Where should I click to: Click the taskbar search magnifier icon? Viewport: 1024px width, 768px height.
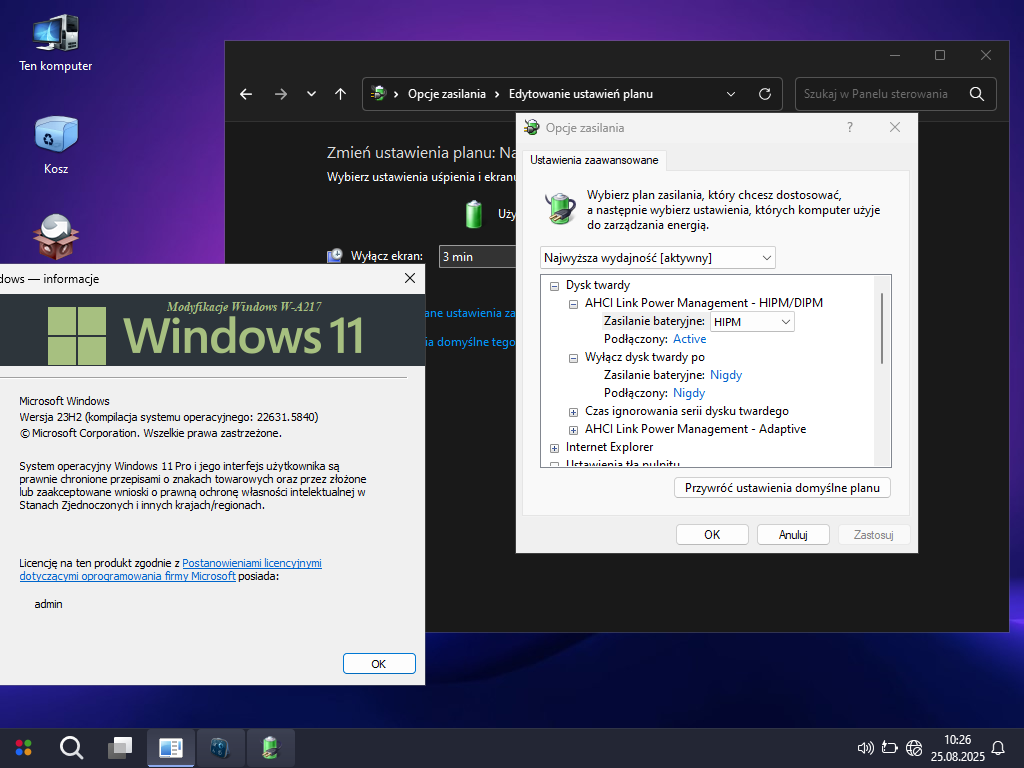click(x=71, y=747)
